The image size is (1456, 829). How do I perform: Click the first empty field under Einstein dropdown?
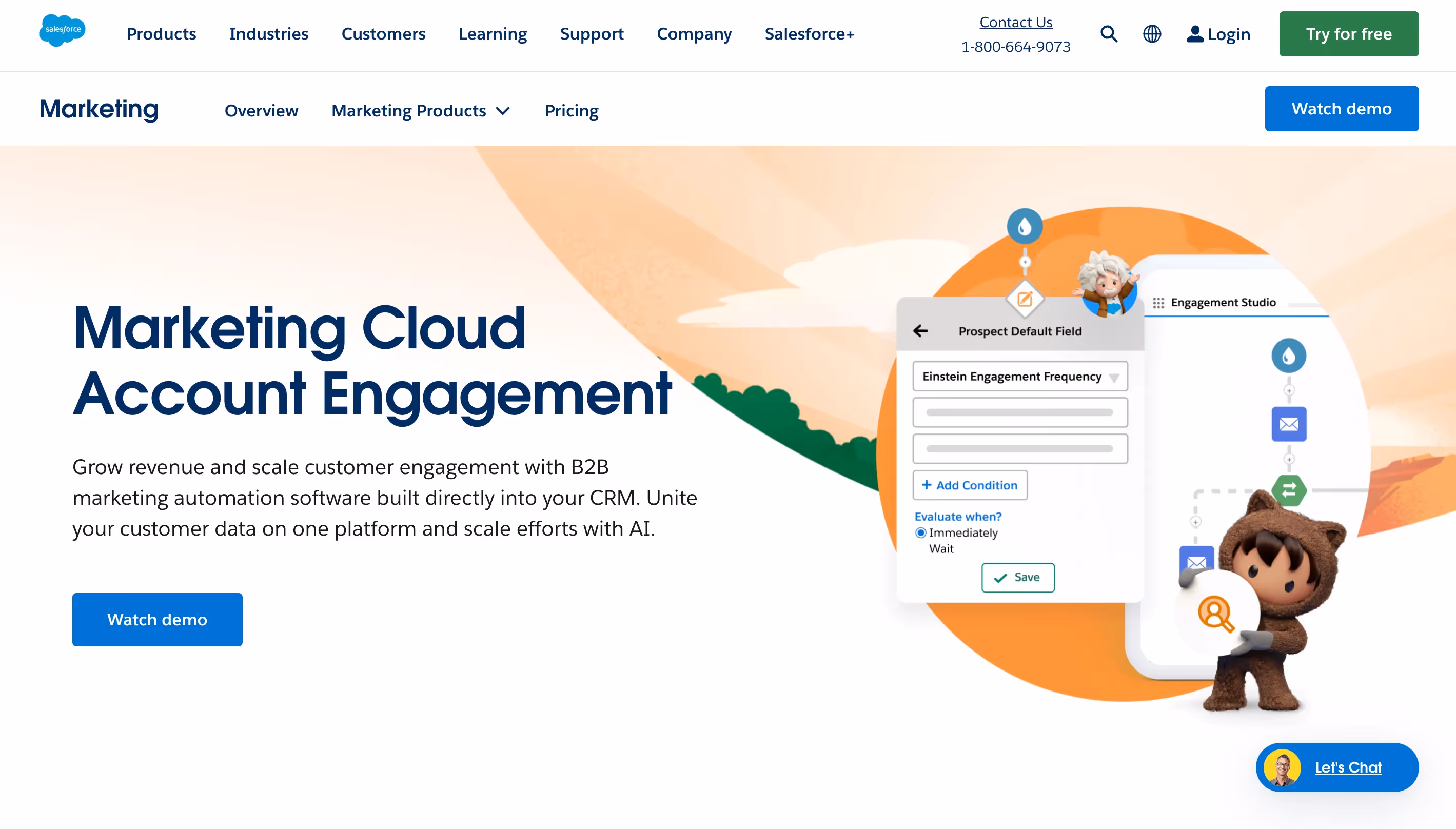1020,413
